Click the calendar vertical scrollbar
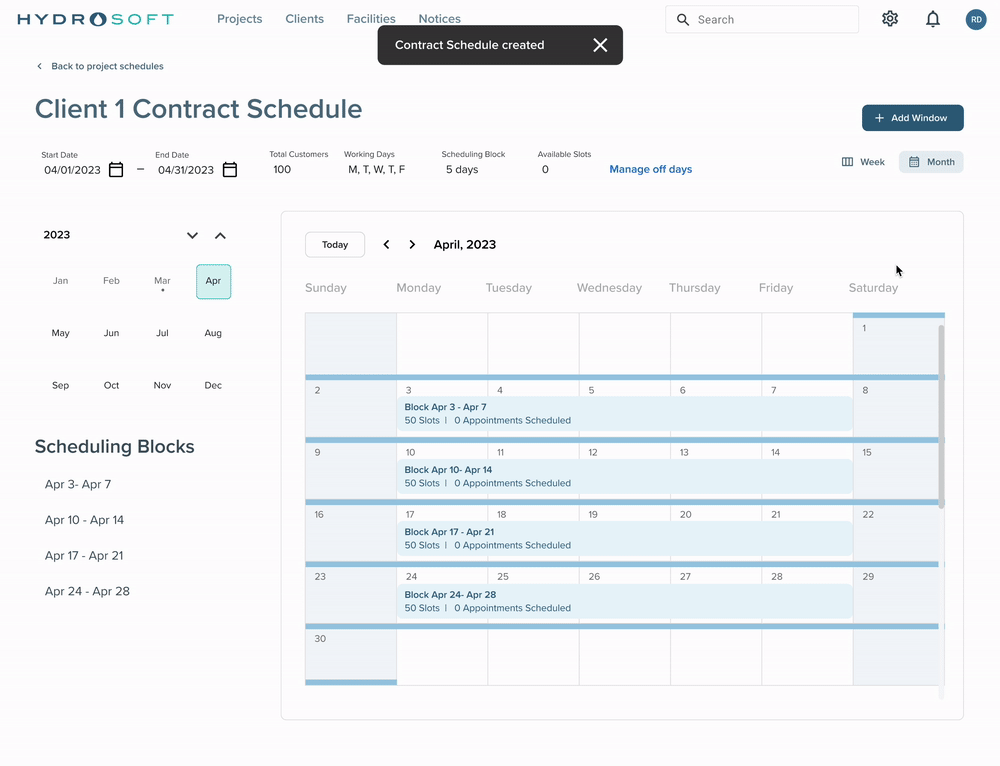Image resolution: width=1000 pixels, height=766 pixels. click(941, 415)
